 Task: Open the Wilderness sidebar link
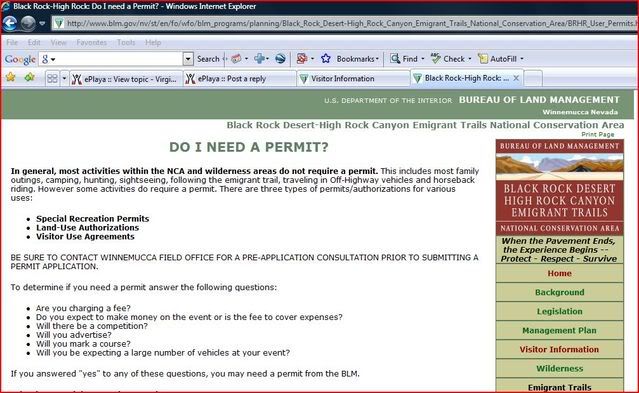tap(560, 369)
